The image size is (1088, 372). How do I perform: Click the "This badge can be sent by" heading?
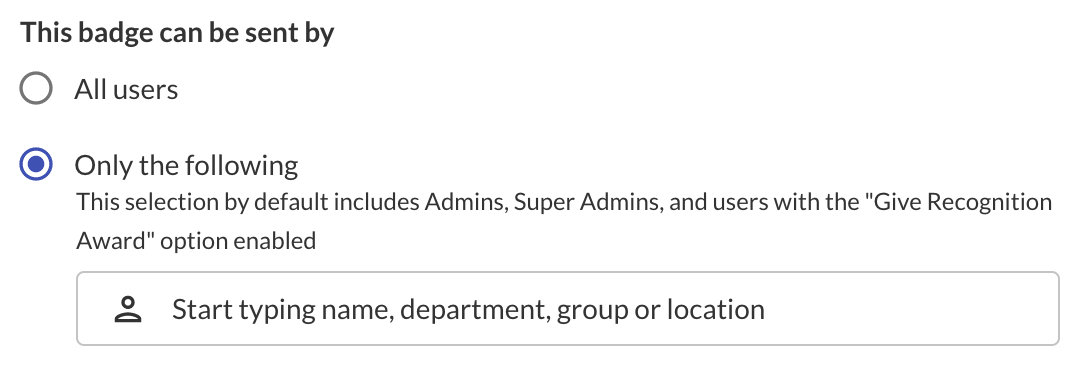tap(178, 33)
